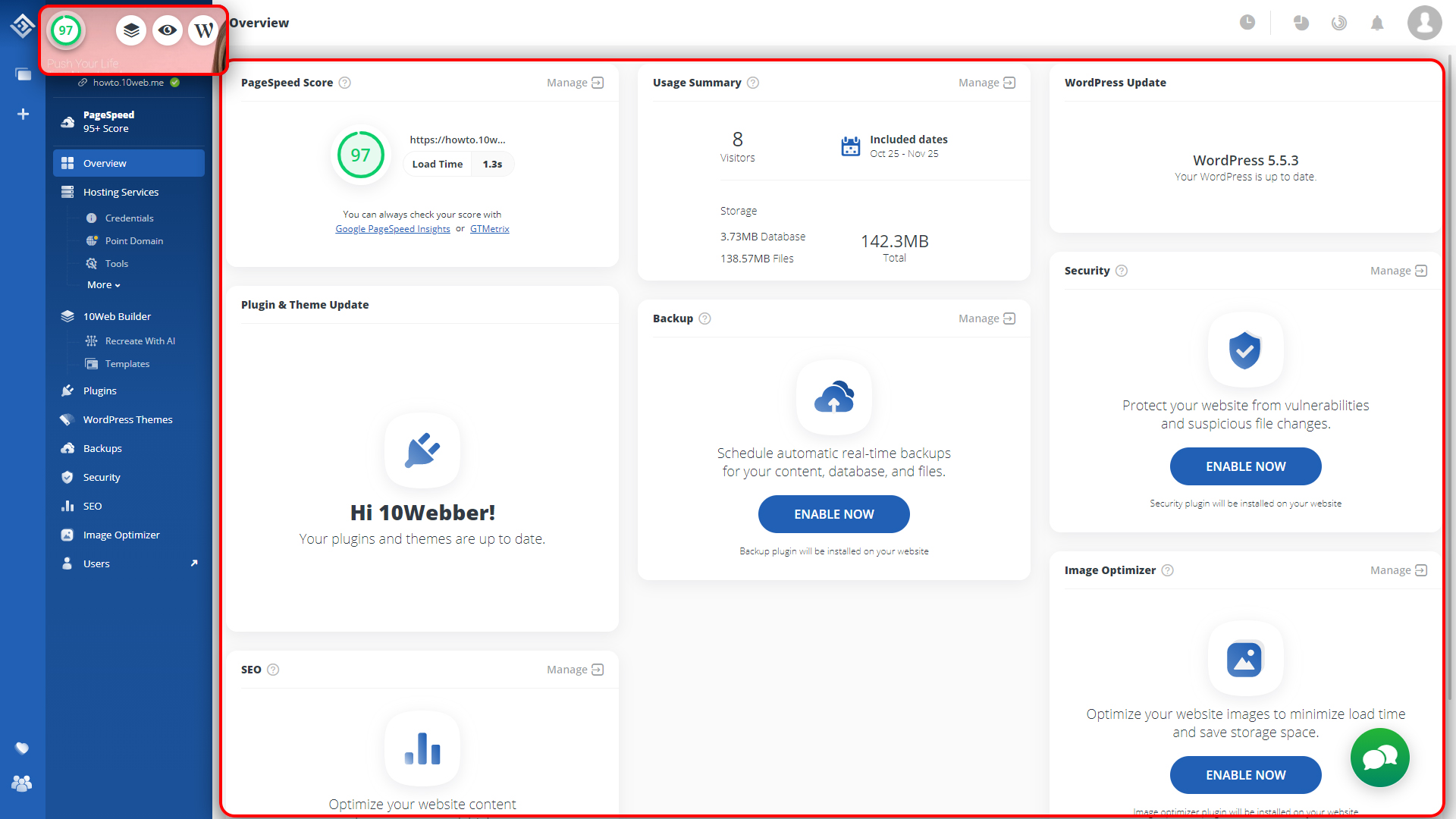Screen dimensions: 1456x819
Task: Click Manage in the Image Optimizer card
Action: 1398,570
